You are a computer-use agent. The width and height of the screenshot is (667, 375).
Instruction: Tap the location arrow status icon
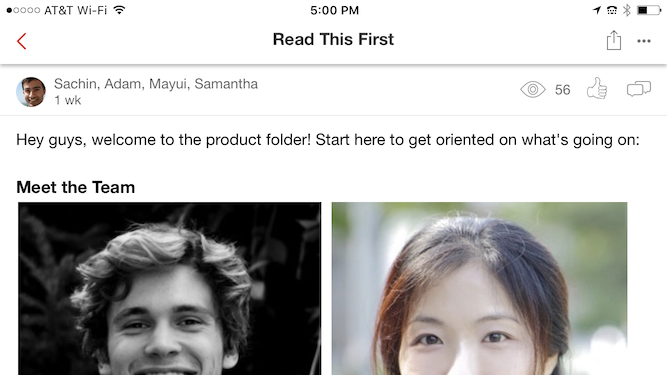(x=597, y=10)
